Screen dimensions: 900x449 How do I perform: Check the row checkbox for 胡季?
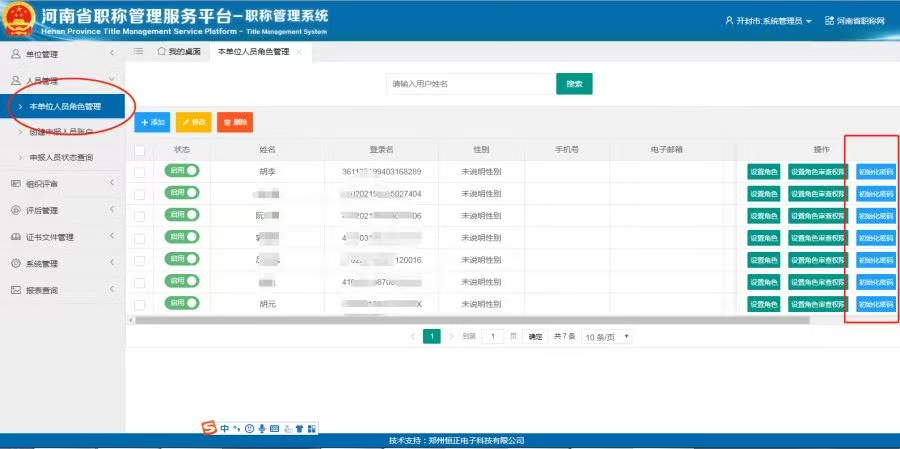[139, 172]
